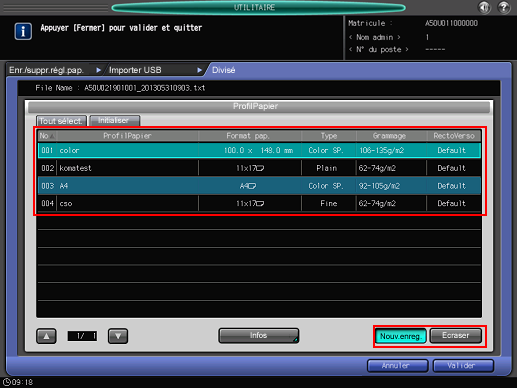
Task: Click the clock icon near 09:18
Action: click(7, 382)
